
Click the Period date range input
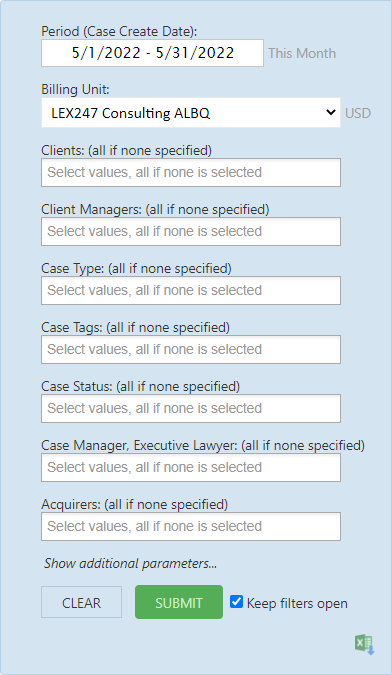[x=152, y=53]
